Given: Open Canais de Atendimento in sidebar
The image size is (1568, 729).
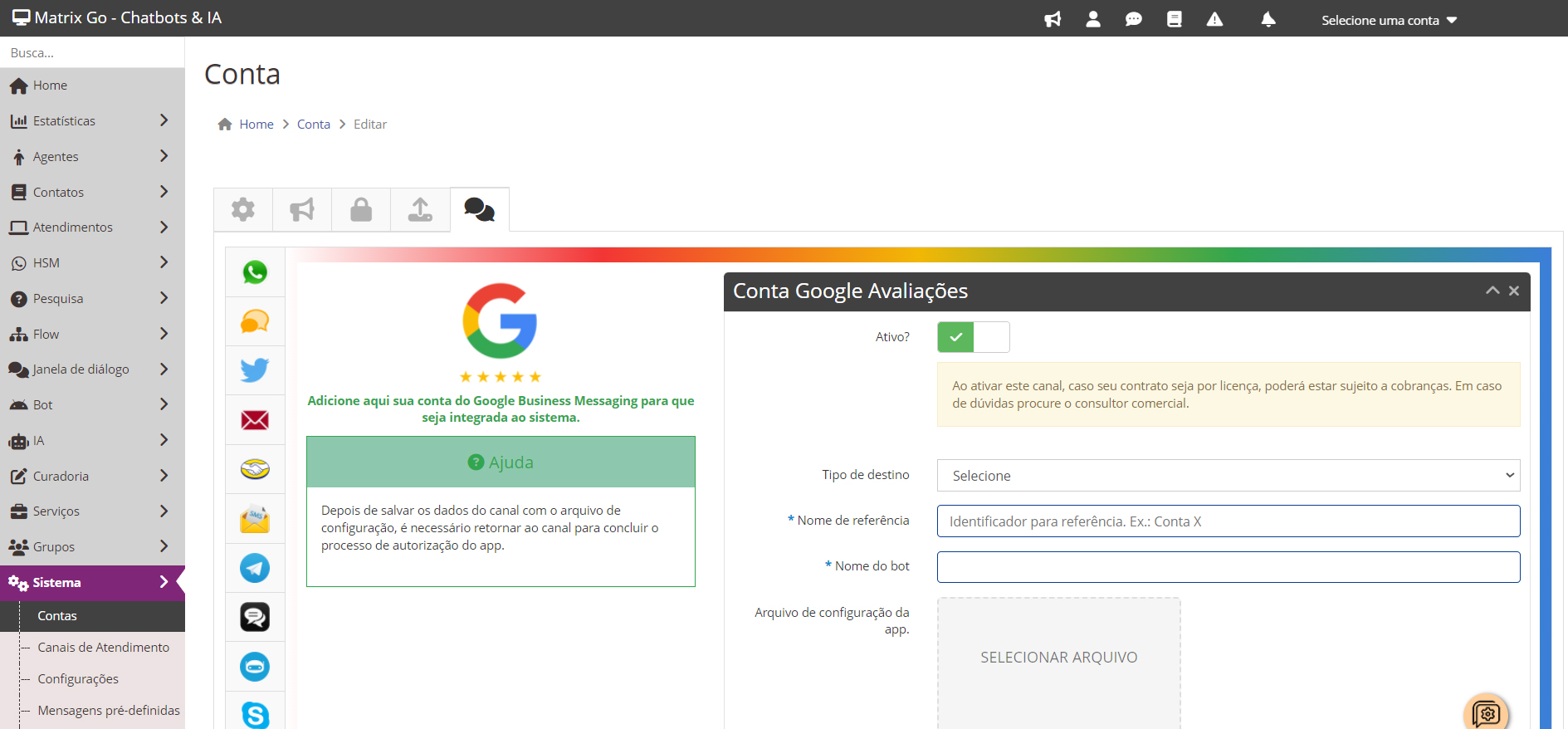Looking at the screenshot, I should [103, 648].
